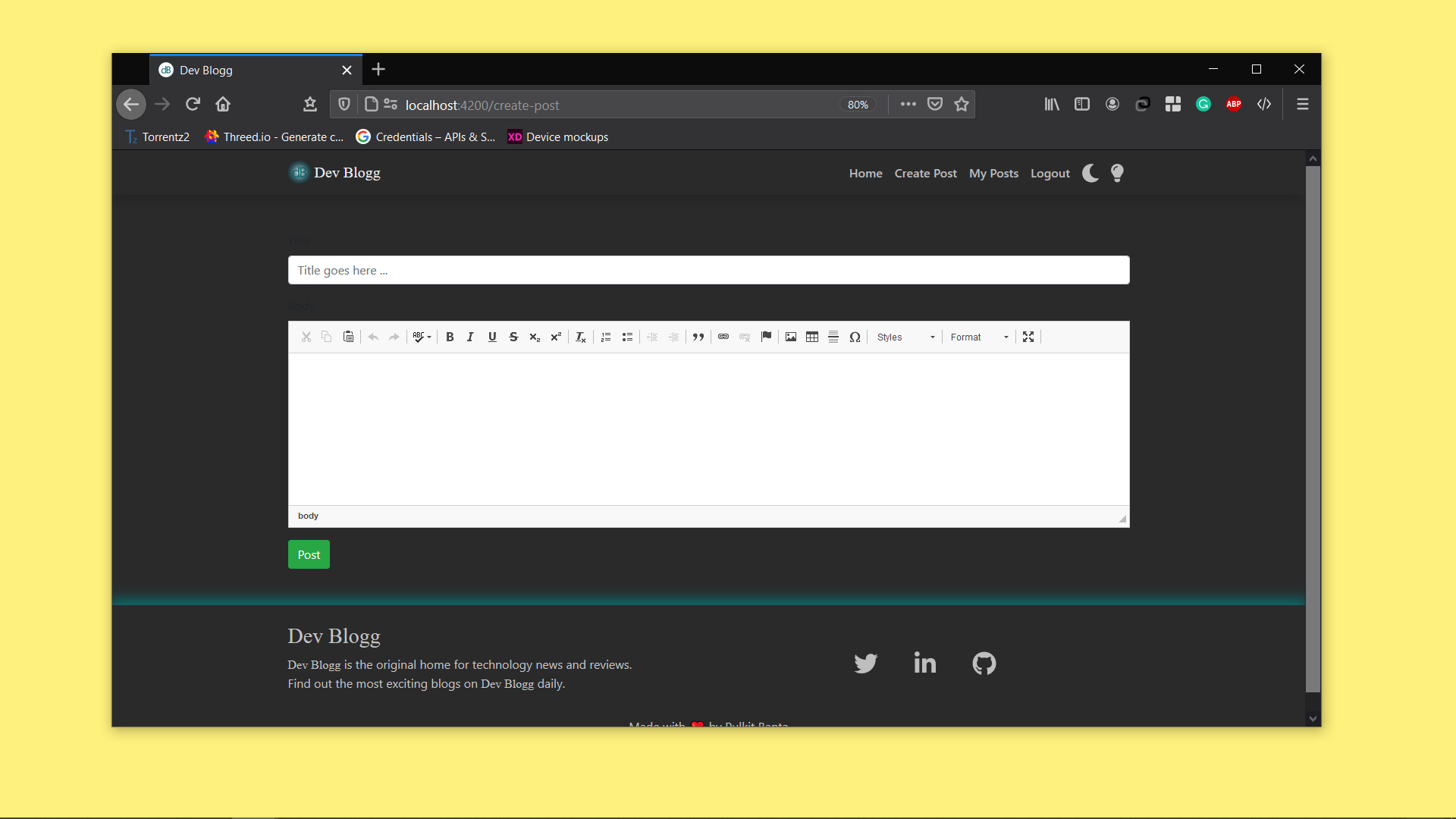
Task: Click the Logout button
Action: pos(1050,173)
